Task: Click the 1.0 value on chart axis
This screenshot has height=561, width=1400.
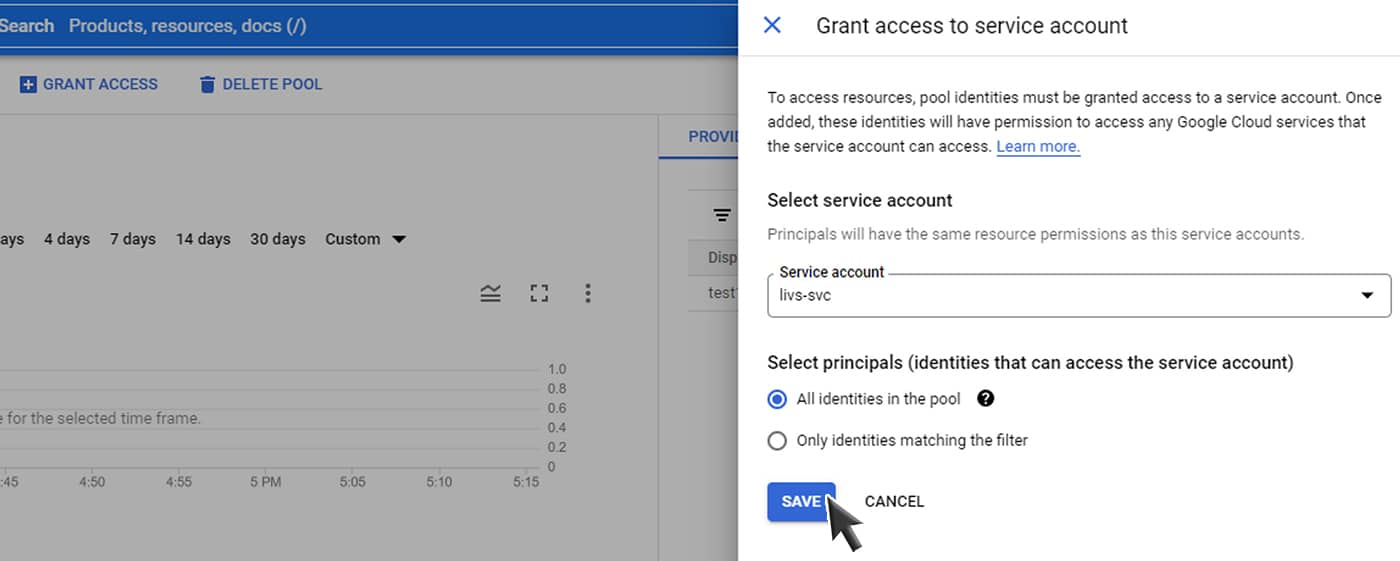Action: 557,369
